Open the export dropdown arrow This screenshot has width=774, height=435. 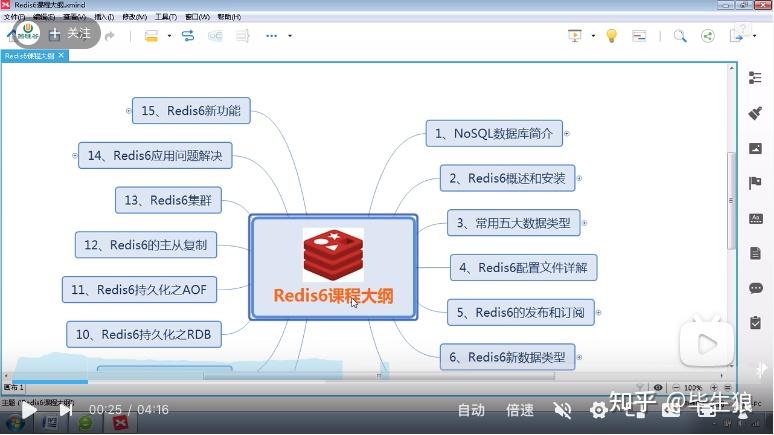754,36
